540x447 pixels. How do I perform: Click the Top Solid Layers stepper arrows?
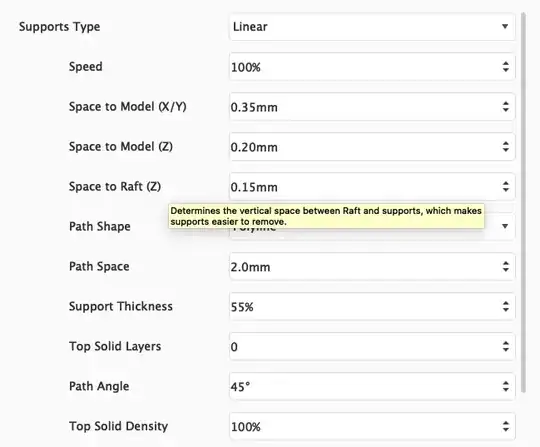pos(505,346)
